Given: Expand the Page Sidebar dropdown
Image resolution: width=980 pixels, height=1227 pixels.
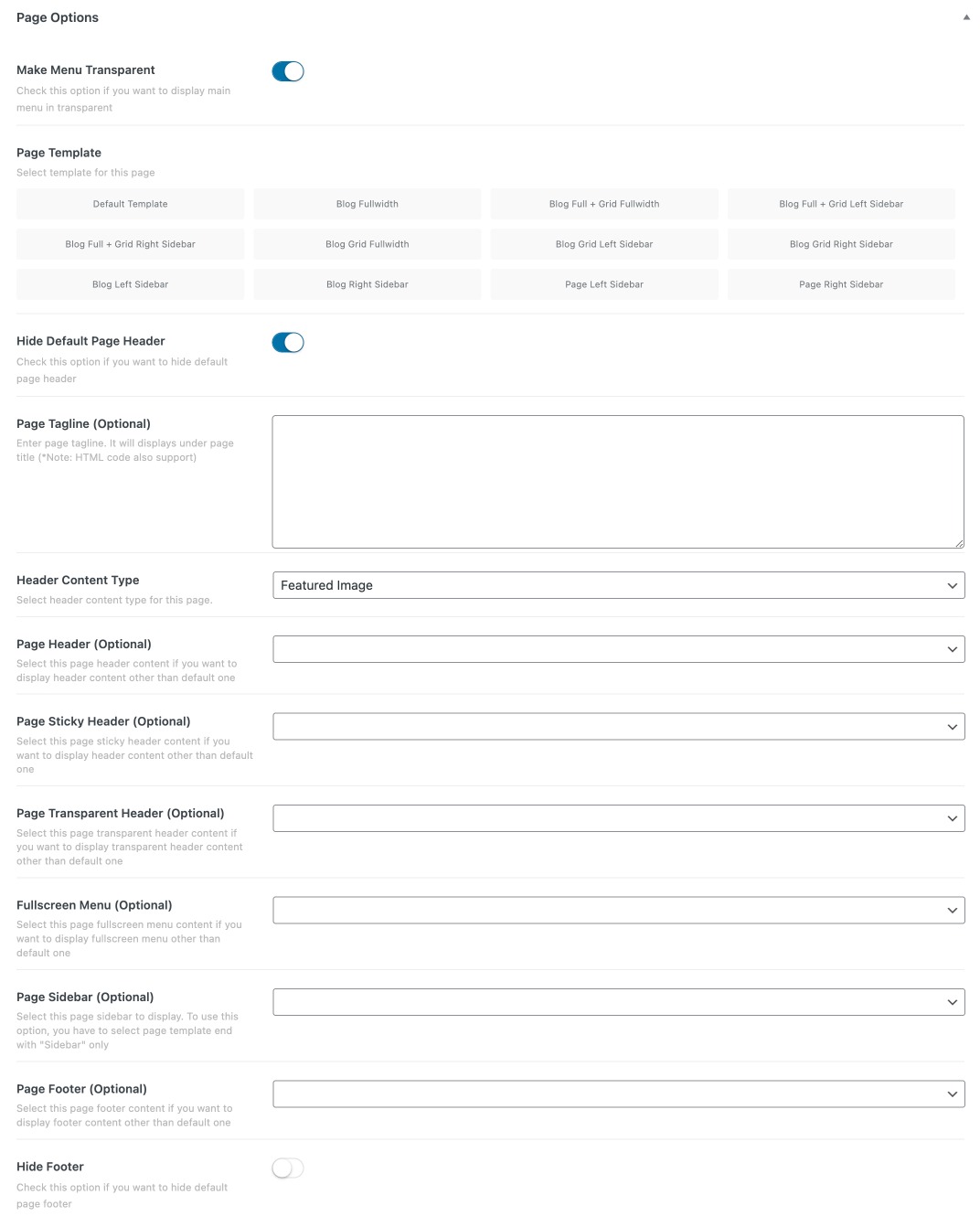Looking at the screenshot, I should (x=618, y=1001).
